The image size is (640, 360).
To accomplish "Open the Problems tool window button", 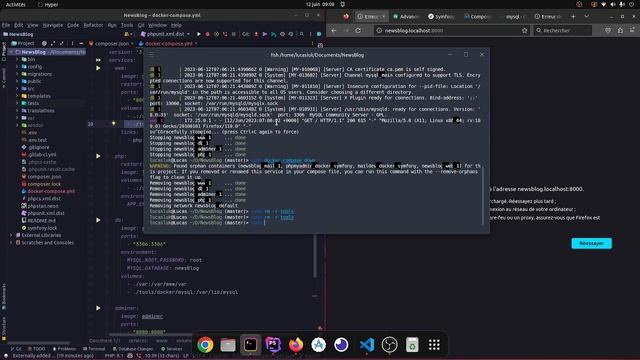I will (64, 349).
